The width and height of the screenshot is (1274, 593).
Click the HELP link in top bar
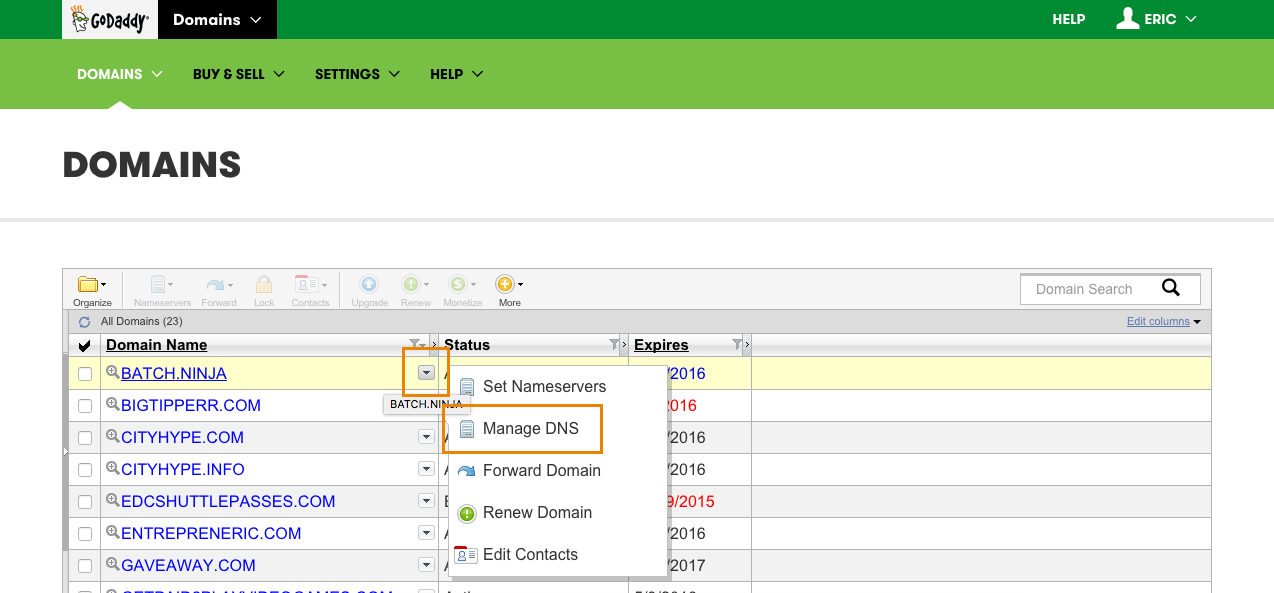(1068, 19)
